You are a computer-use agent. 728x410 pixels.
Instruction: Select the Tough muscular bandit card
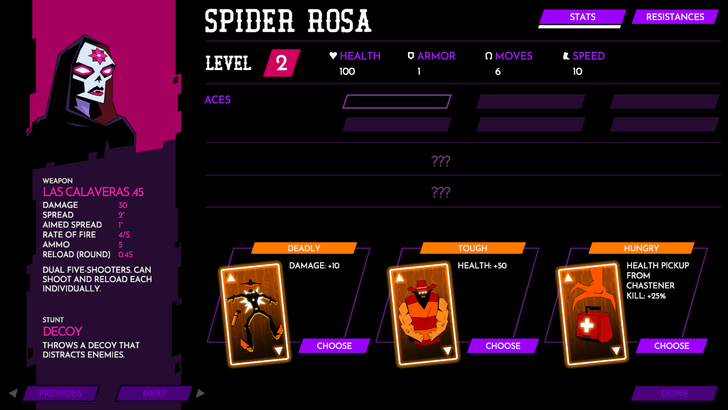[424, 314]
